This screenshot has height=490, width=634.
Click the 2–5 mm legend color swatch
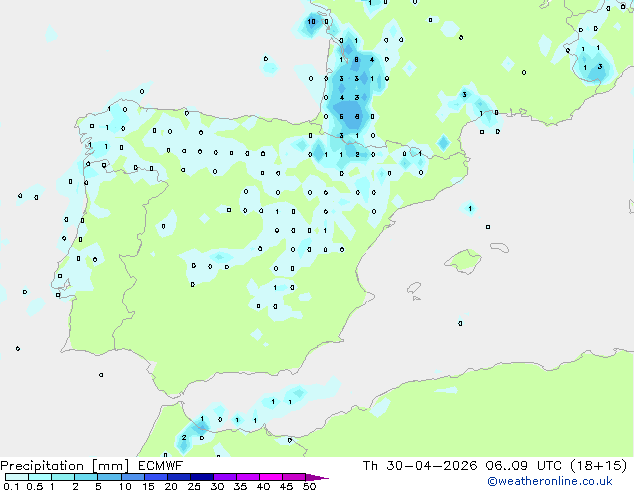pos(86,477)
